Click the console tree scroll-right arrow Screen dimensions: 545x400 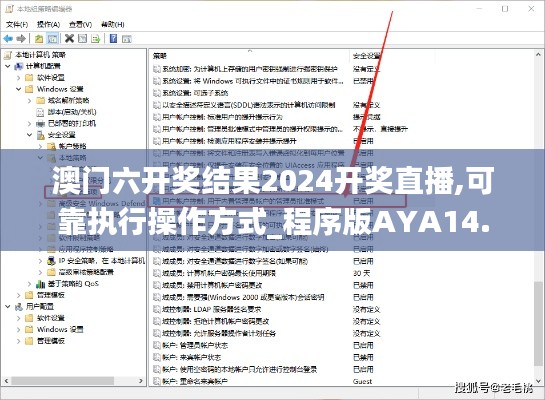click(141, 381)
